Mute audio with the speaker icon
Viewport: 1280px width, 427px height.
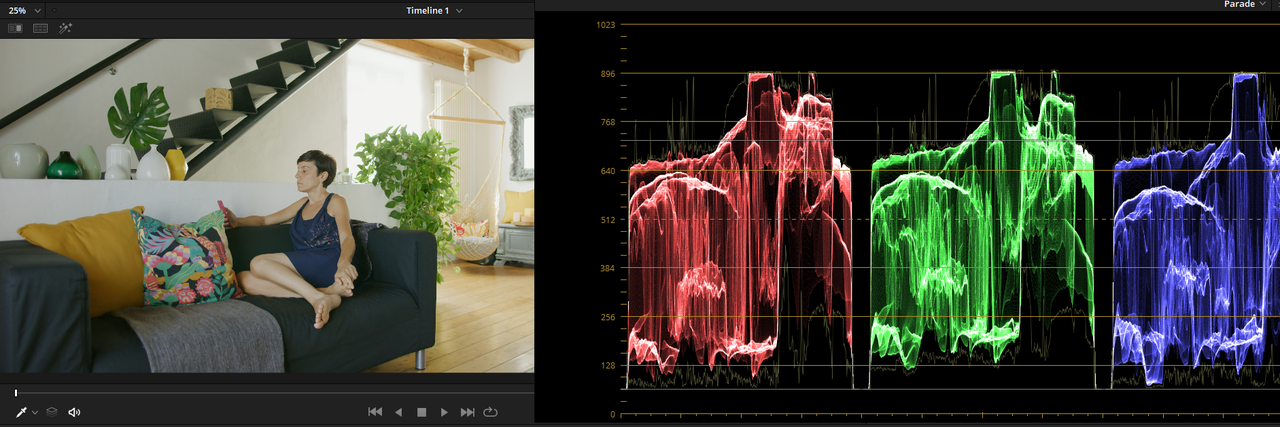[74, 412]
